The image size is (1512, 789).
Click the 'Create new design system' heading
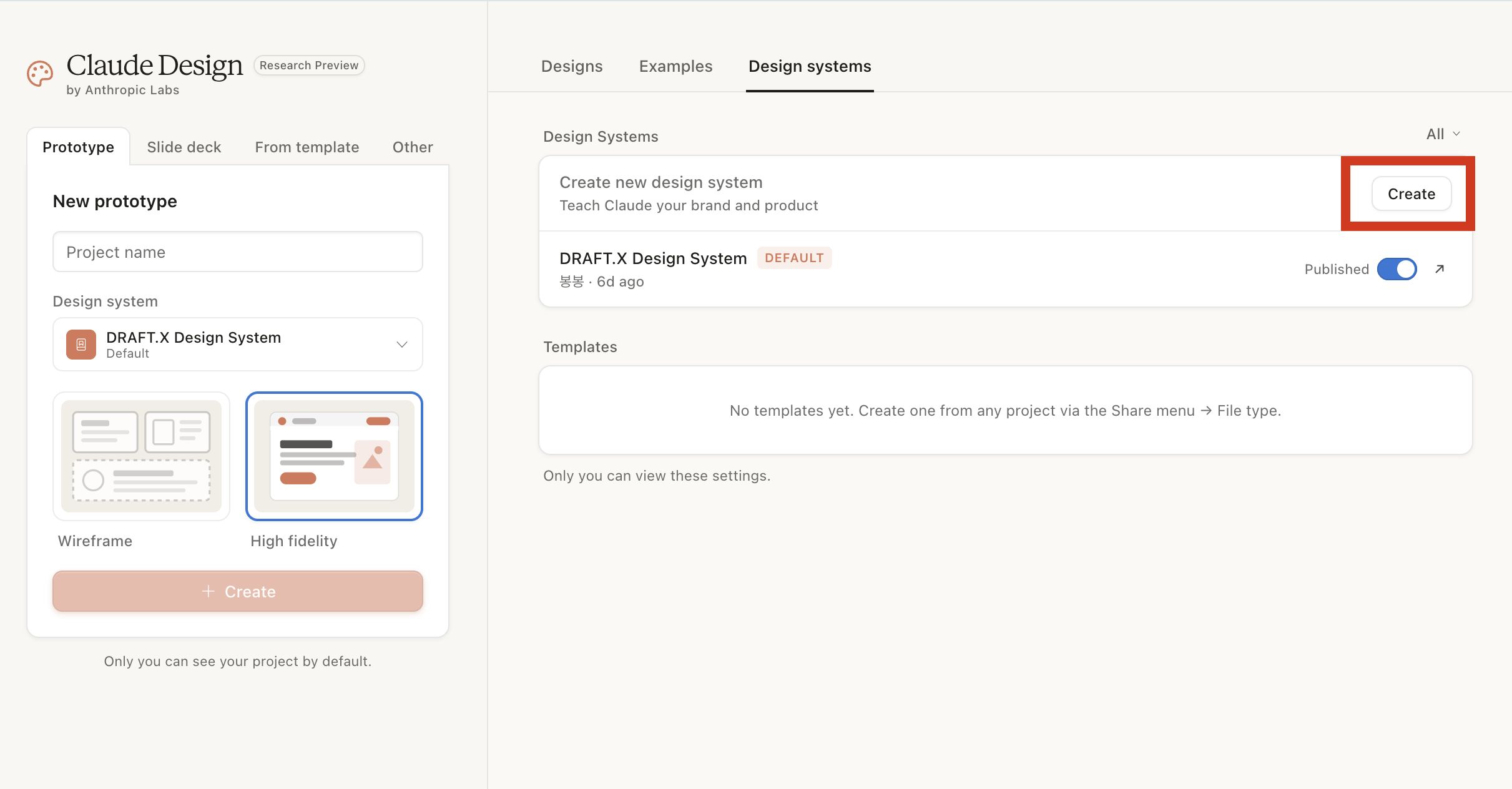click(x=661, y=182)
